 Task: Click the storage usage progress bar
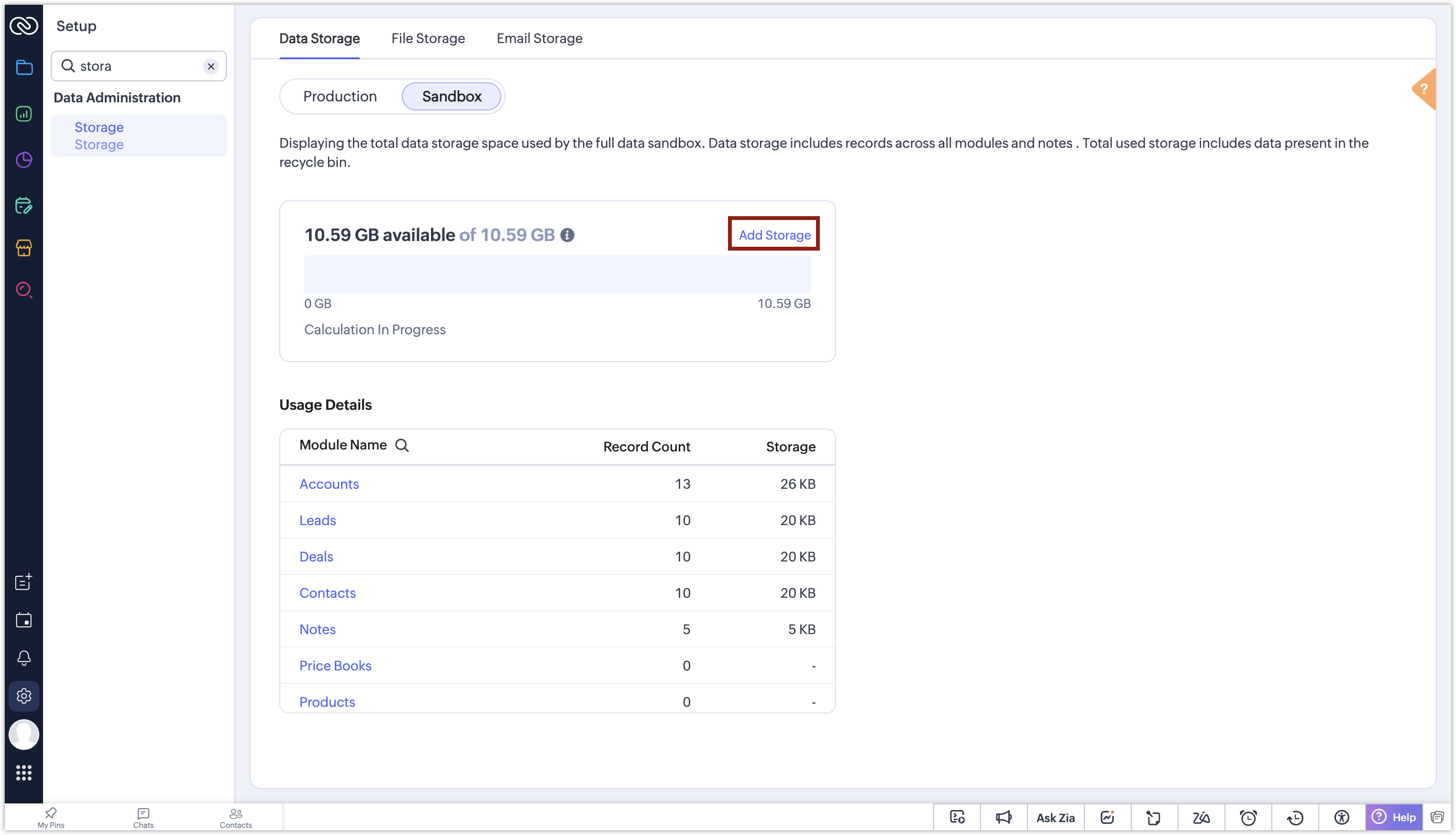[557, 275]
